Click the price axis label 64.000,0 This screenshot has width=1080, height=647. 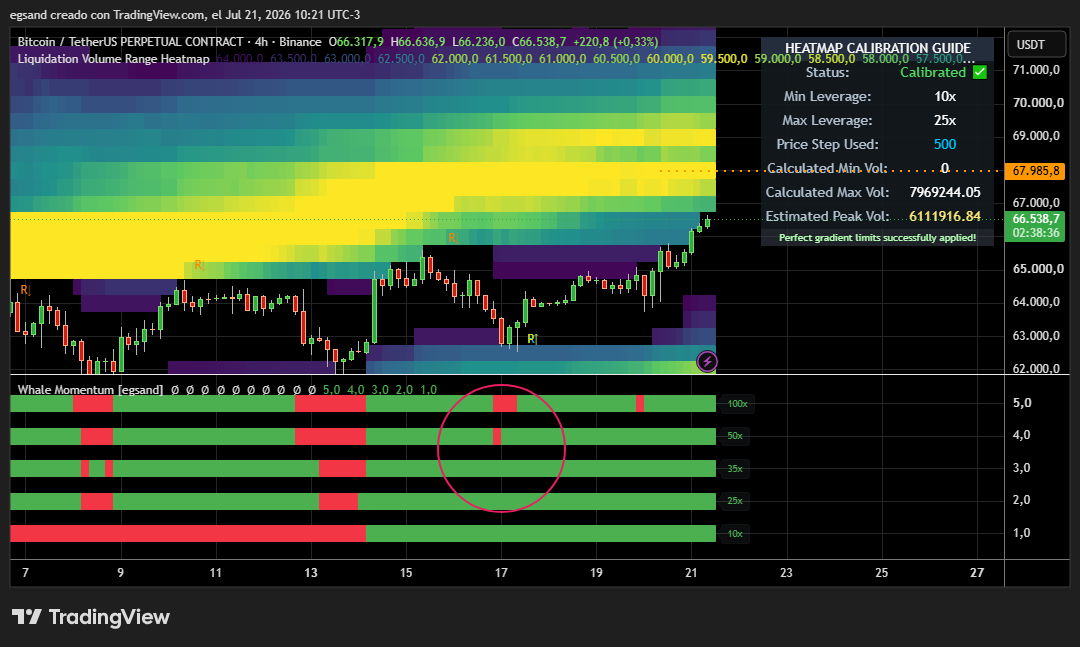click(x=1036, y=302)
